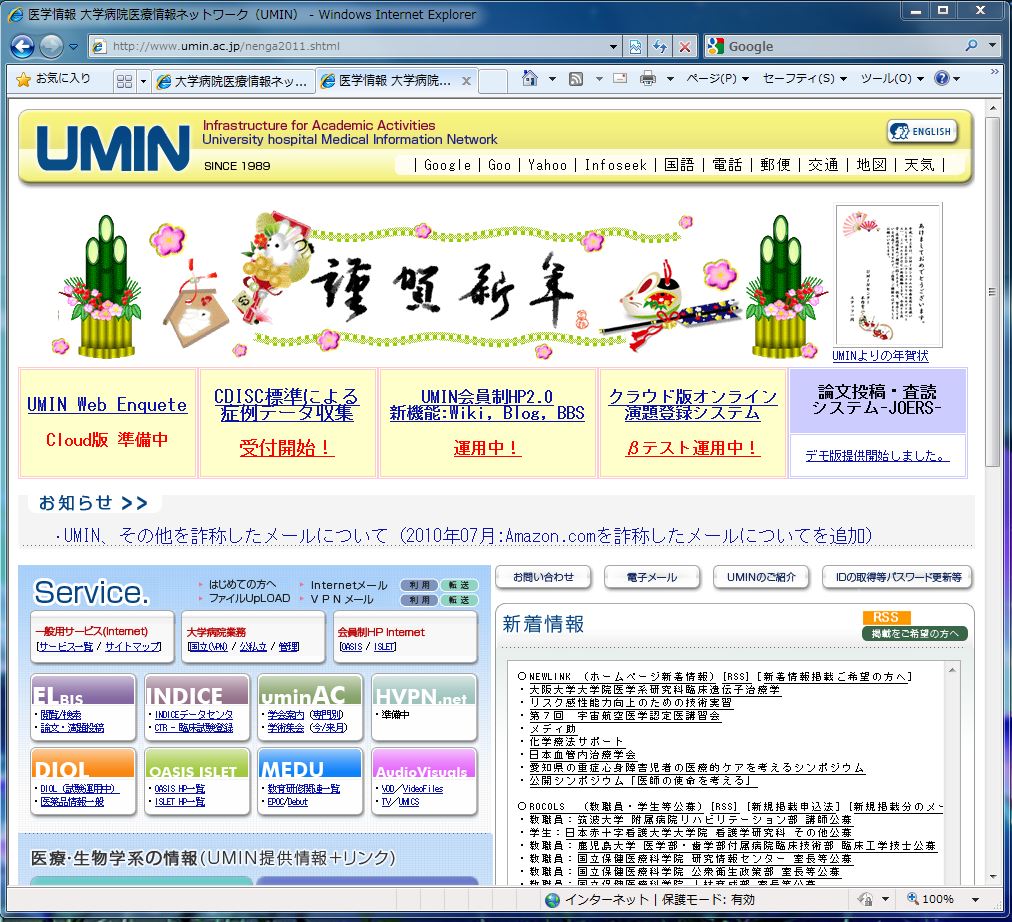Click the ENGLISH language button
The width and height of the screenshot is (1012, 922).
[x=921, y=131]
